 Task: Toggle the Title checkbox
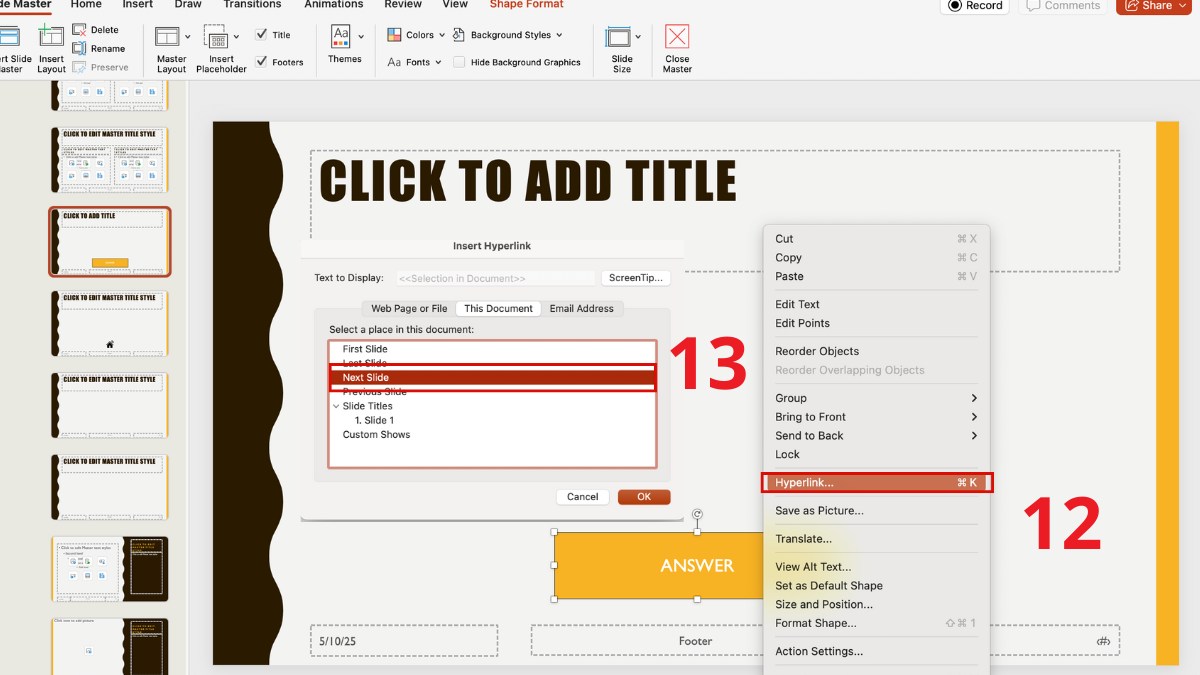point(261,35)
